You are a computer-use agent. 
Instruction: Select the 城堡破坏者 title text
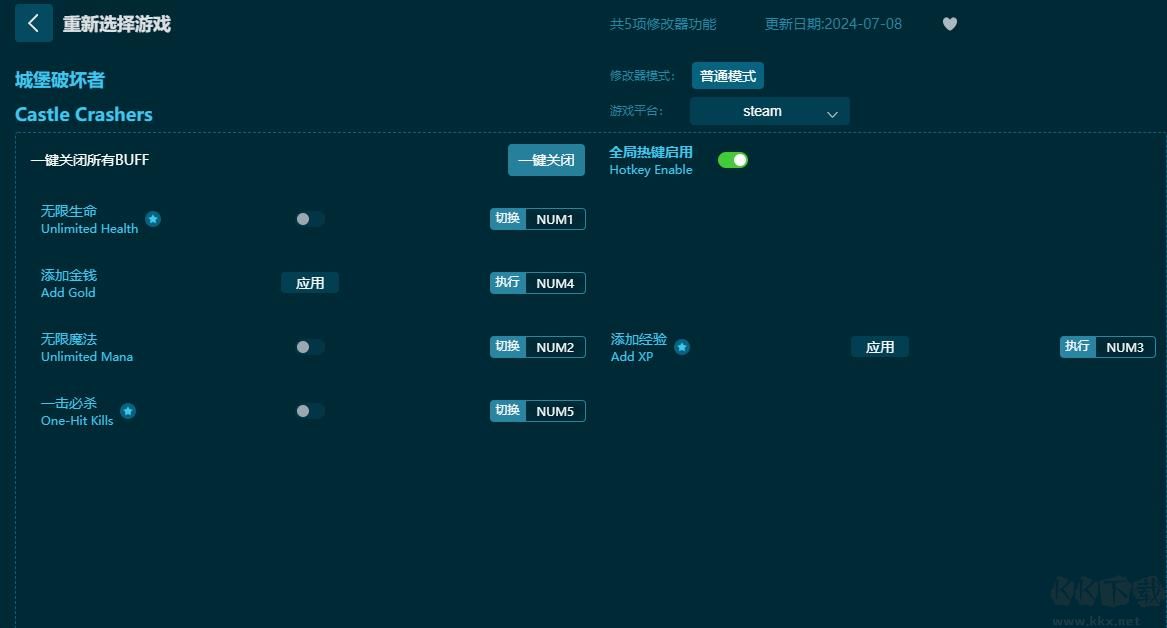click(x=60, y=80)
